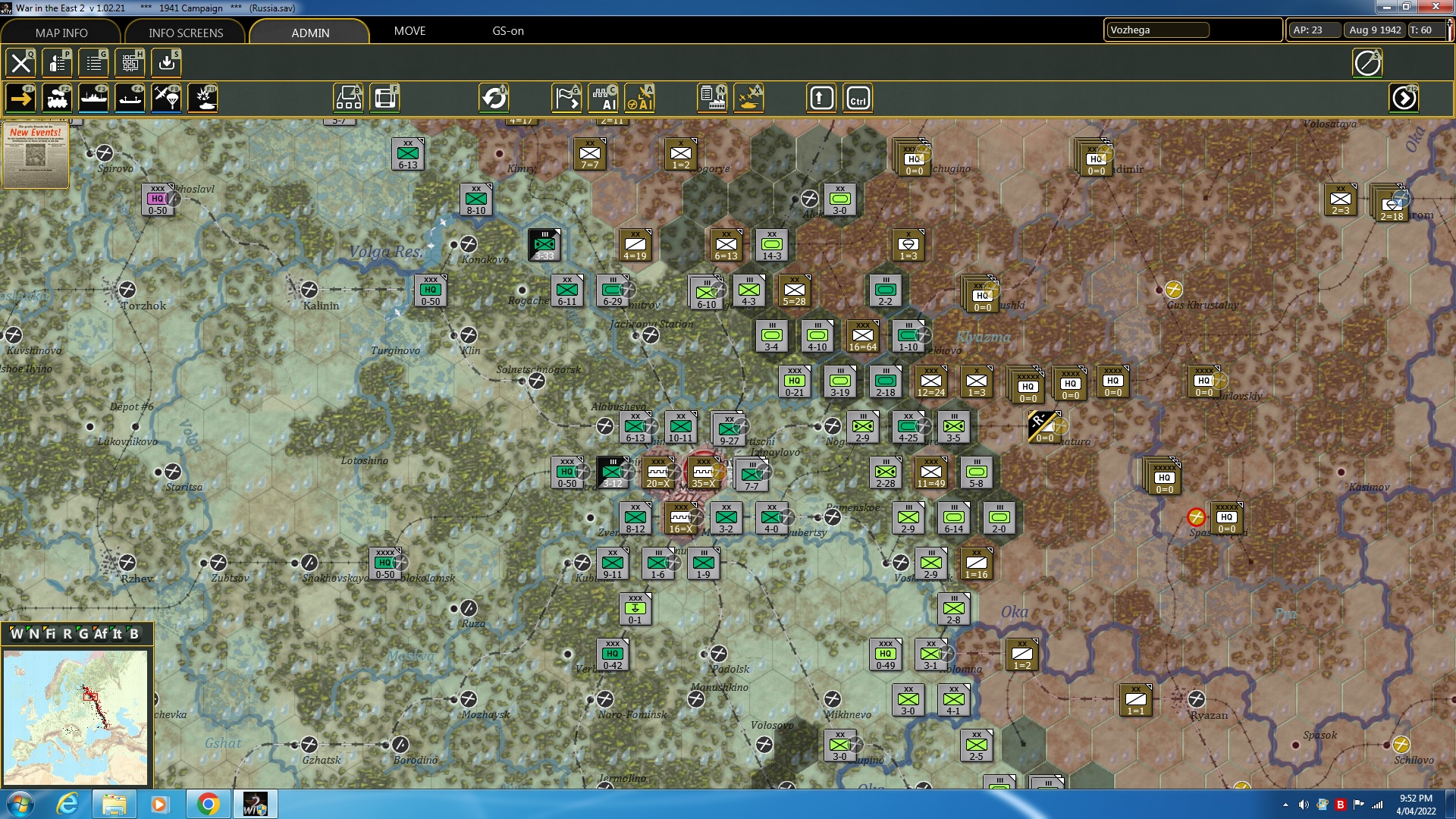Click the toolbar icon marked F

pos(384,99)
